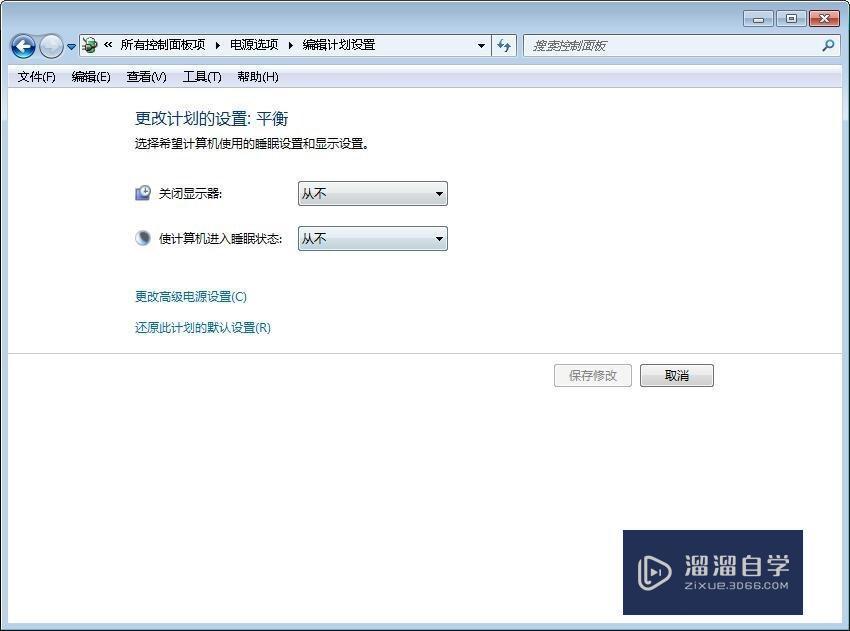This screenshot has height=631, width=850.
Task: Click inside the 搜索控制面板 search field
Action: coord(650,45)
